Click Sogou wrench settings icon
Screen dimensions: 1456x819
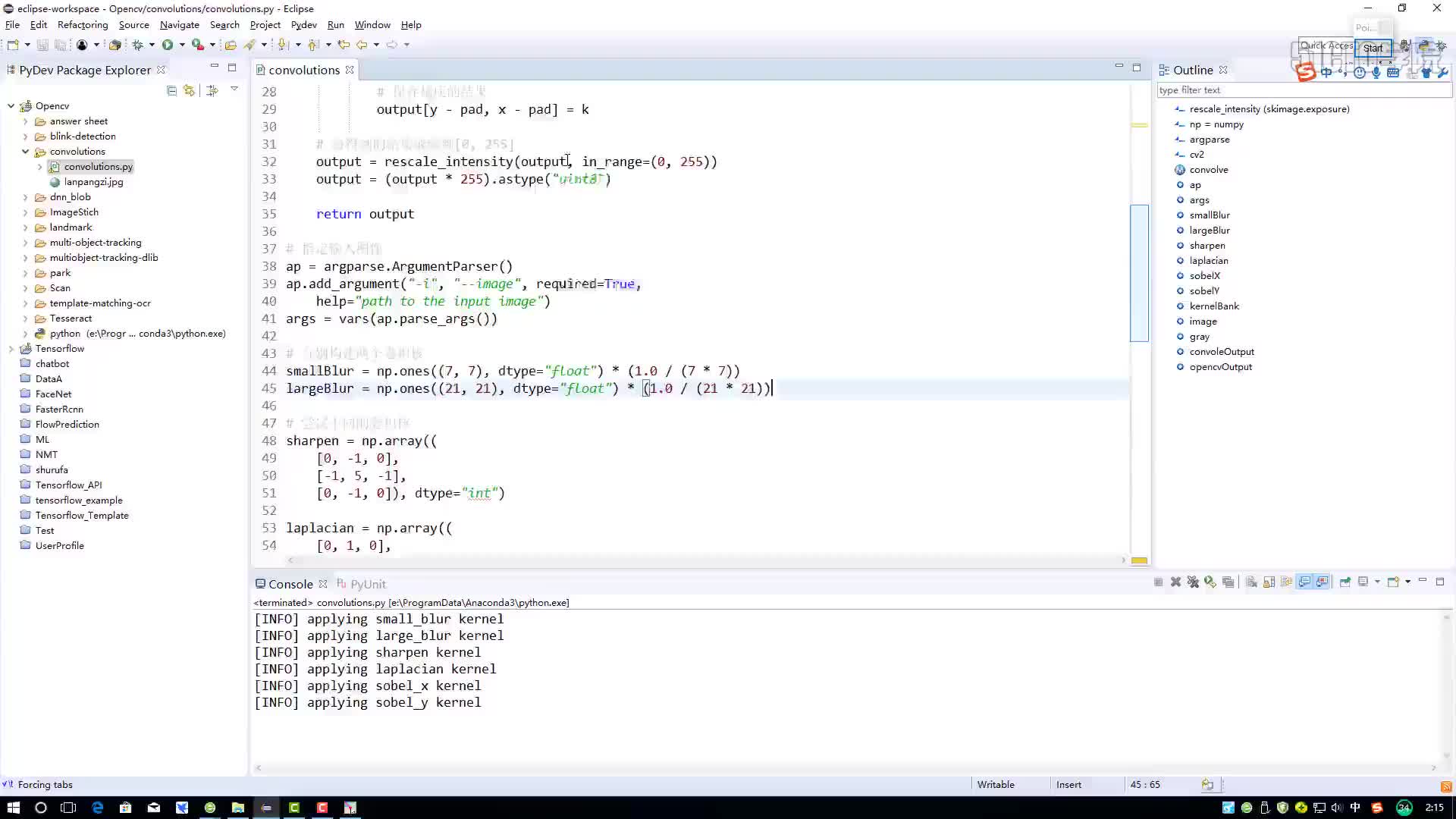[1442, 73]
